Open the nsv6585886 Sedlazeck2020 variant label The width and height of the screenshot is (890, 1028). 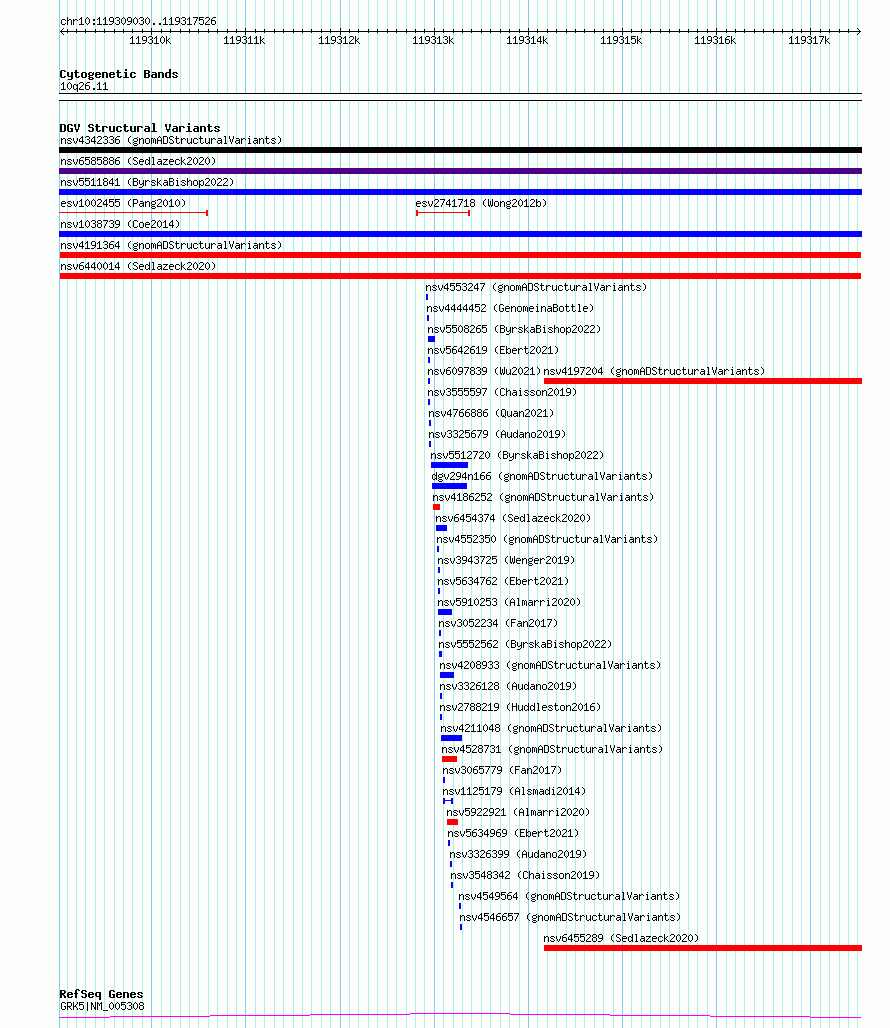coord(138,161)
